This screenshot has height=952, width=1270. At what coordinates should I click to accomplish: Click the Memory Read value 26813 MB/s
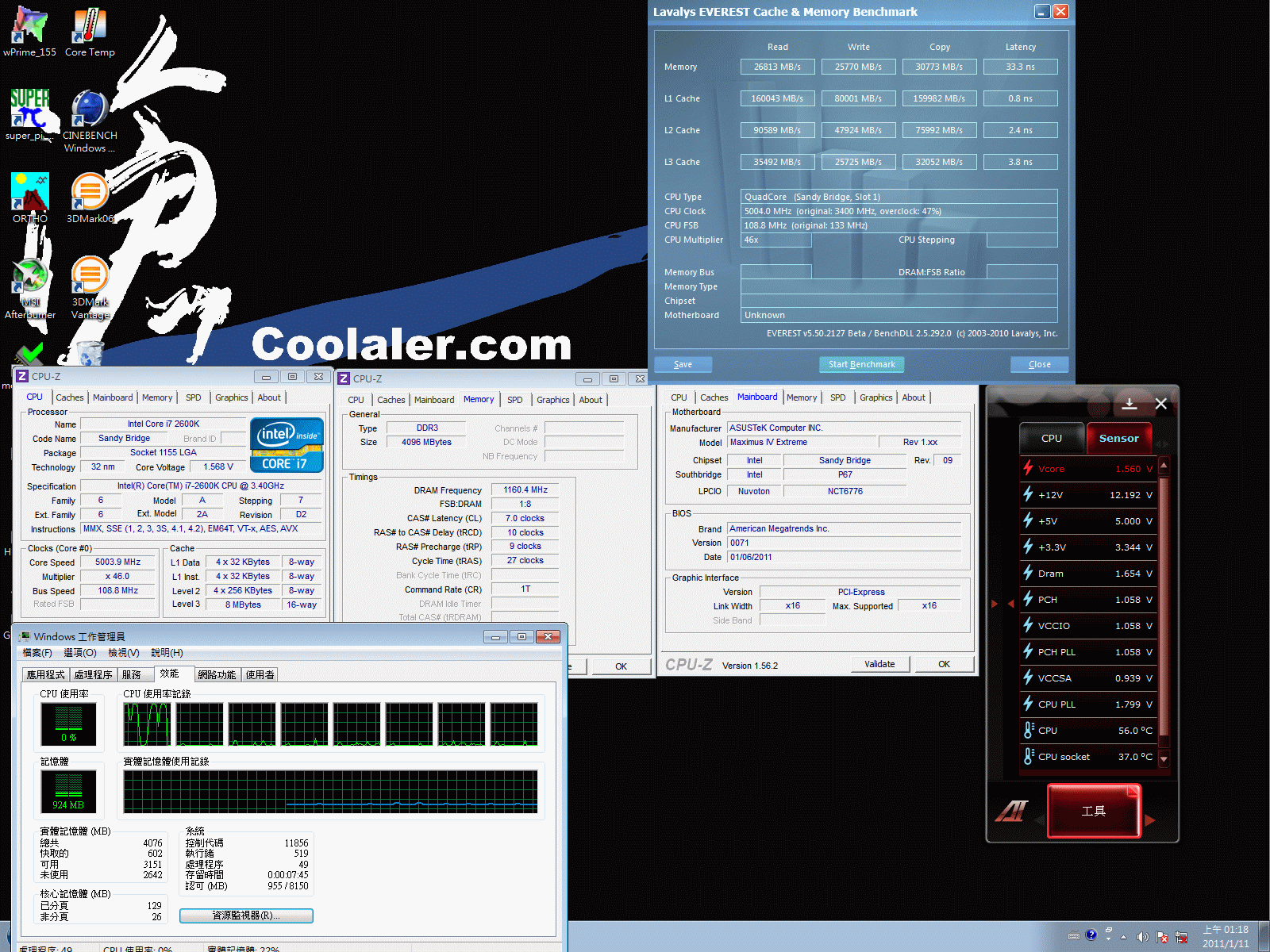[777, 67]
